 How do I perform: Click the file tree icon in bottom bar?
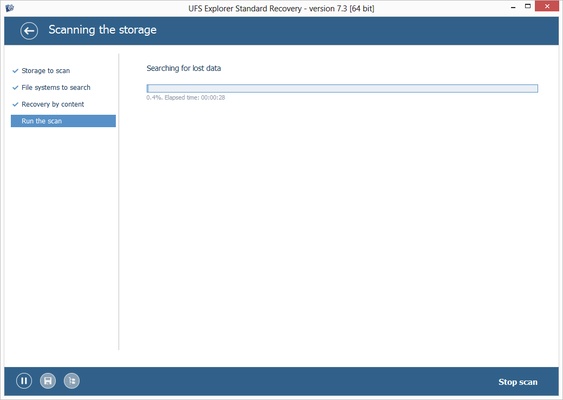pyautogui.click(x=72, y=381)
